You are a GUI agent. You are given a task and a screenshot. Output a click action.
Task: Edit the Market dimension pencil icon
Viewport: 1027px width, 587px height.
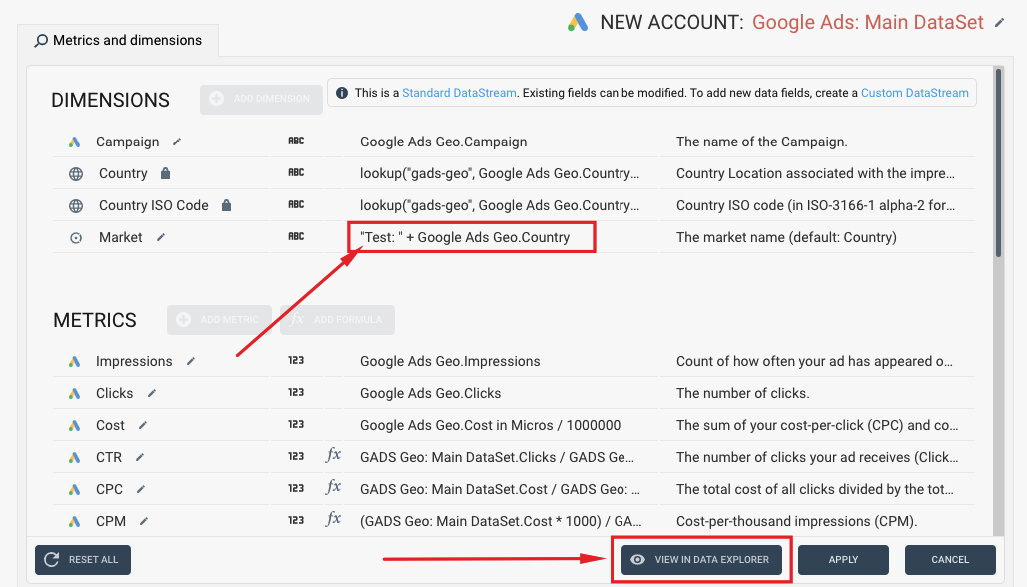coord(160,237)
